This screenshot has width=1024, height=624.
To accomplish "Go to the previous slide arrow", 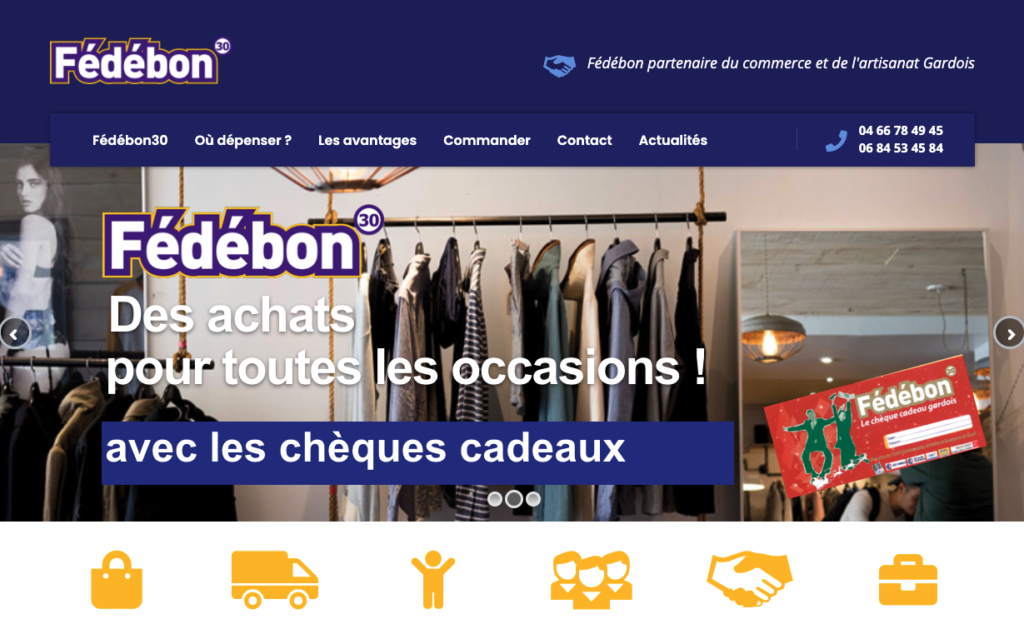I will tap(14, 334).
